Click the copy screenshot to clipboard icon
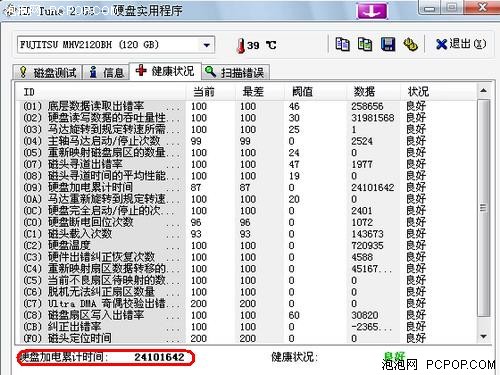This screenshot has width=500, height=375. (365, 44)
